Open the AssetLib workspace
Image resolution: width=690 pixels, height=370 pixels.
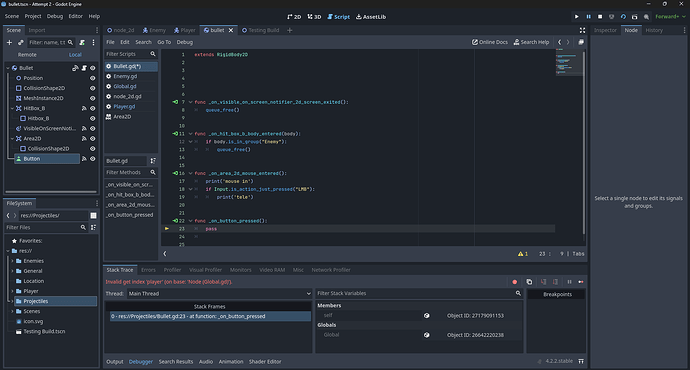[371, 17]
